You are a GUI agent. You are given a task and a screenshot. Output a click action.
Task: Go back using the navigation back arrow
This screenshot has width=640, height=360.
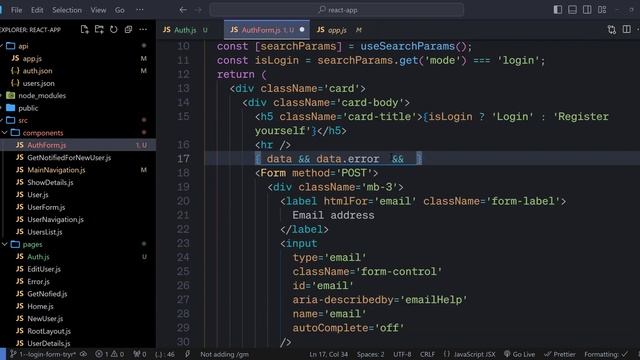pos(183,10)
